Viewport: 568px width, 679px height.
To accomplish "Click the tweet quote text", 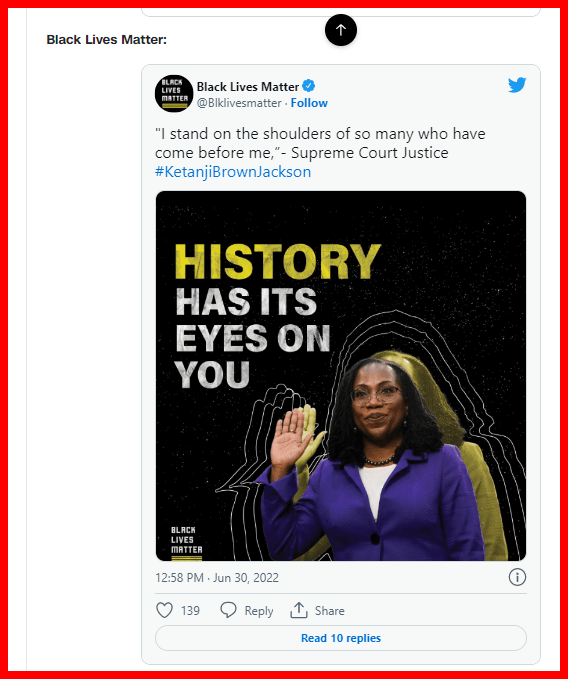I will (x=320, y=143).
